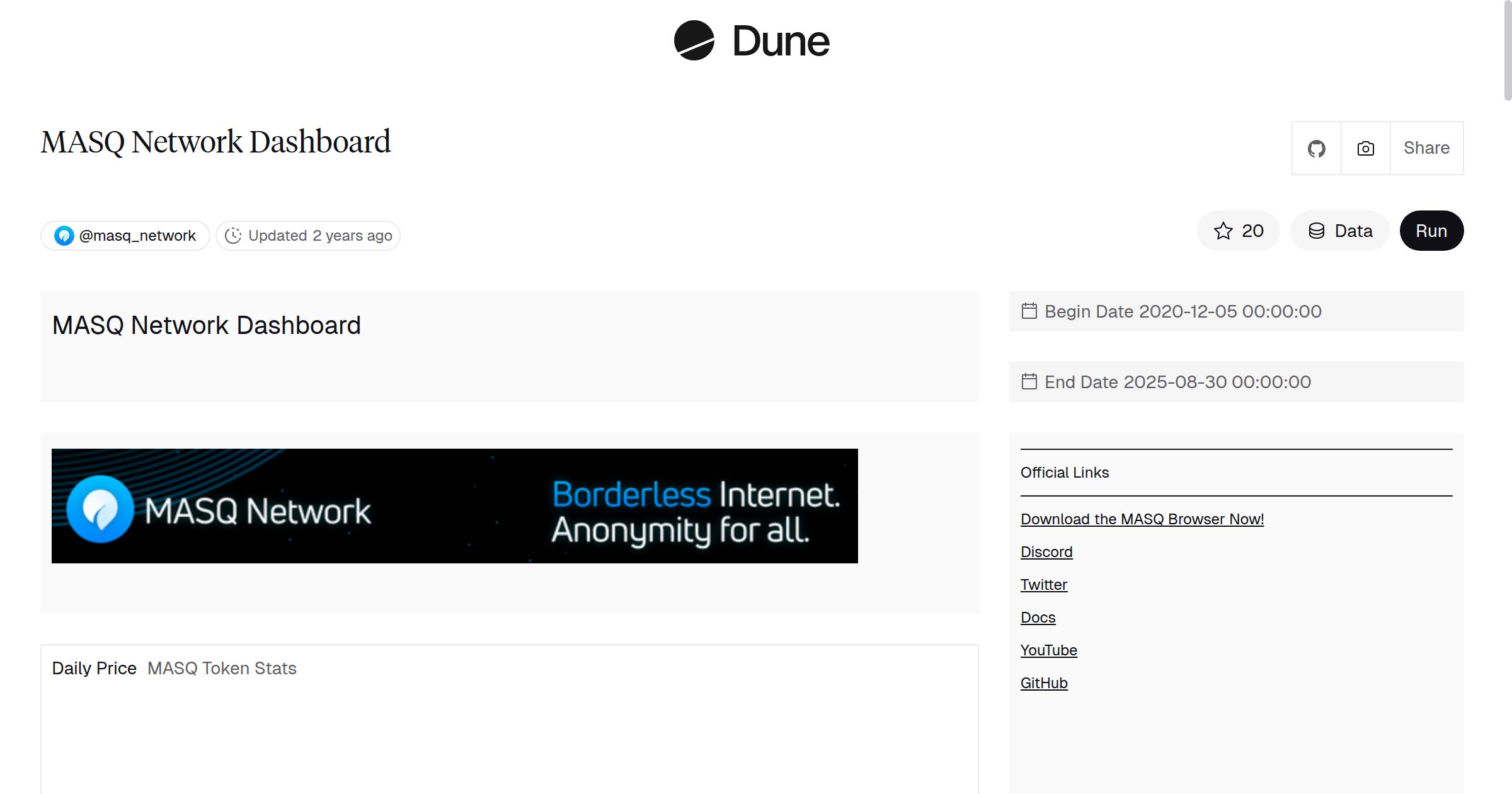Open the Share options
Screen dimensions: 1512x794
(x=1426, y=148)
